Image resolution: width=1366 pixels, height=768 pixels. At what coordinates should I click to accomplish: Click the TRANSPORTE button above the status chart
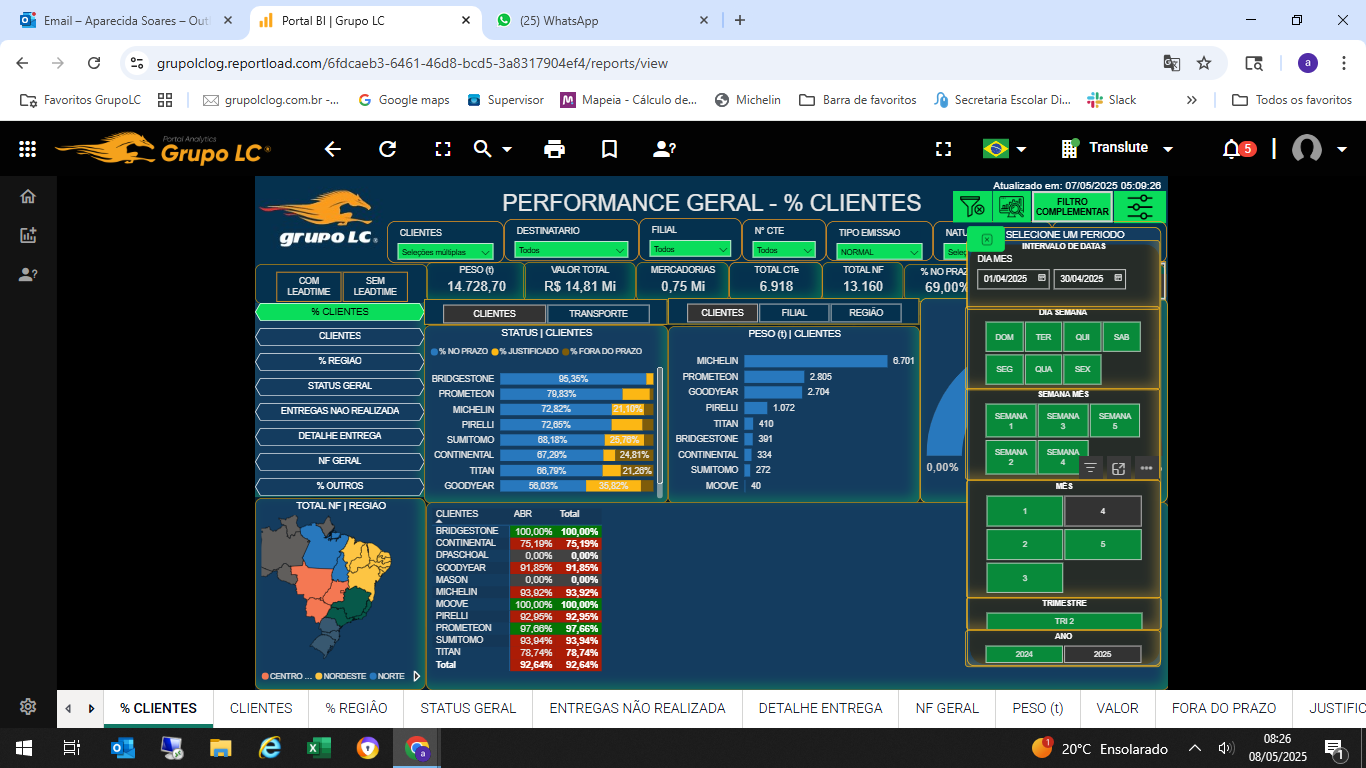pos(598,313)
